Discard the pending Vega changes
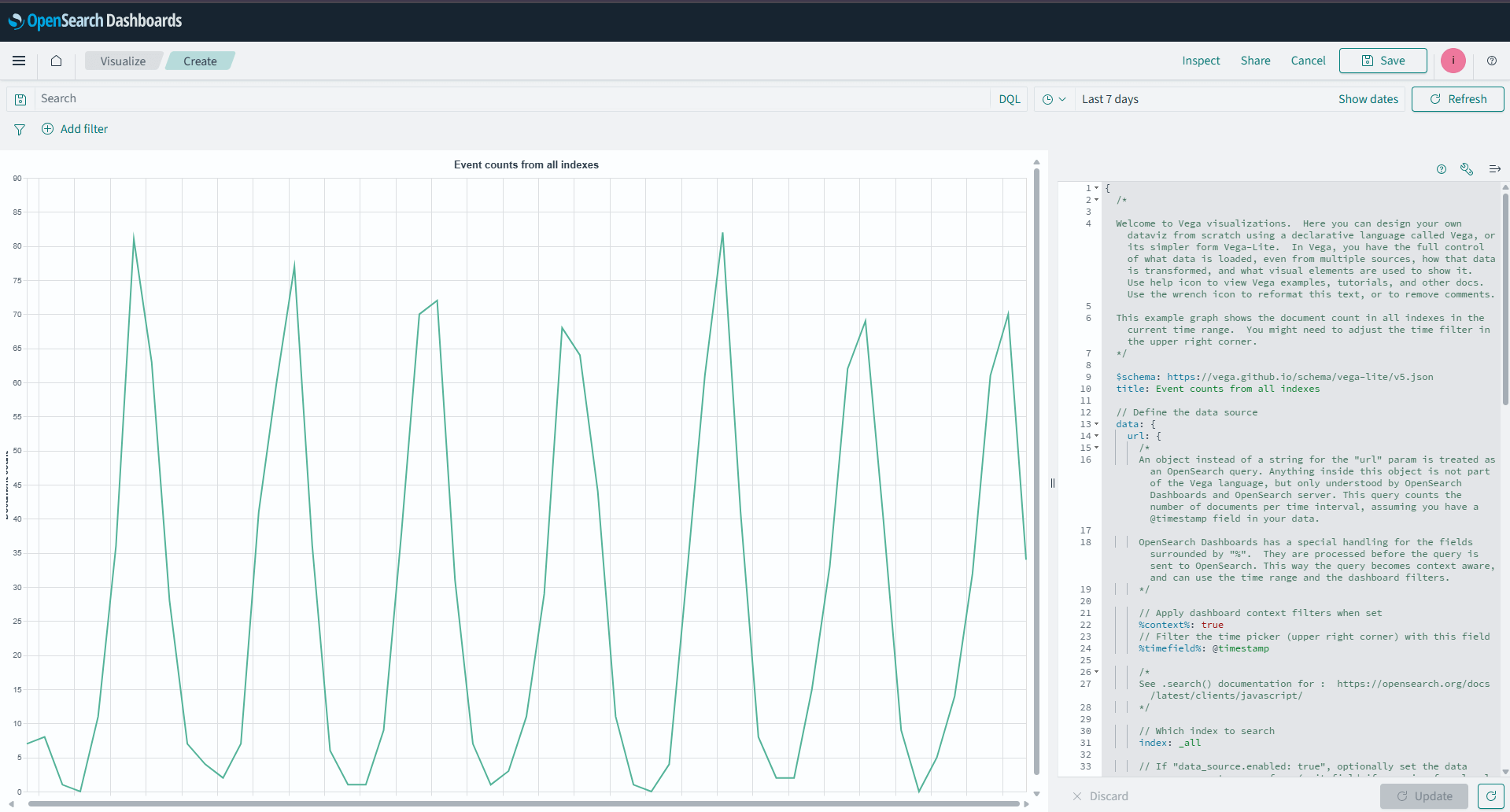Screen dimensions: 1510x812 point(1101,795)
